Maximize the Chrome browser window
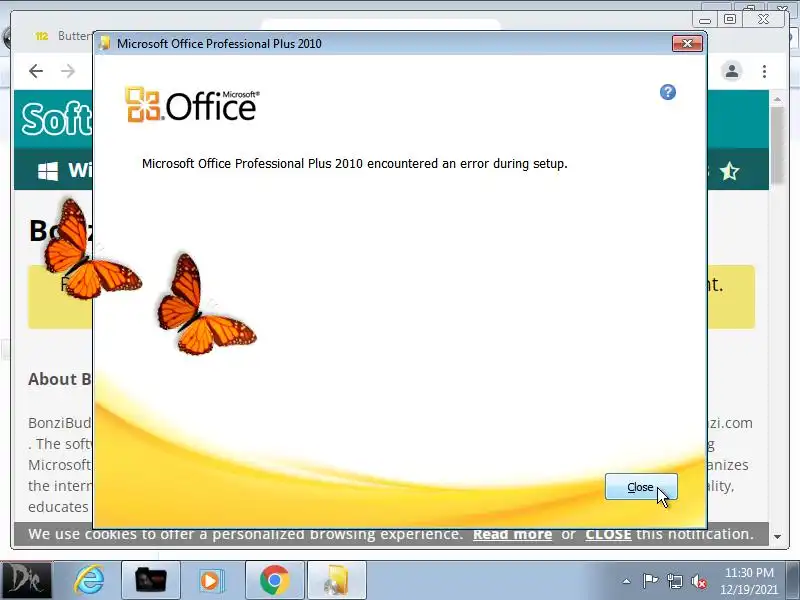 click(730, 19)
